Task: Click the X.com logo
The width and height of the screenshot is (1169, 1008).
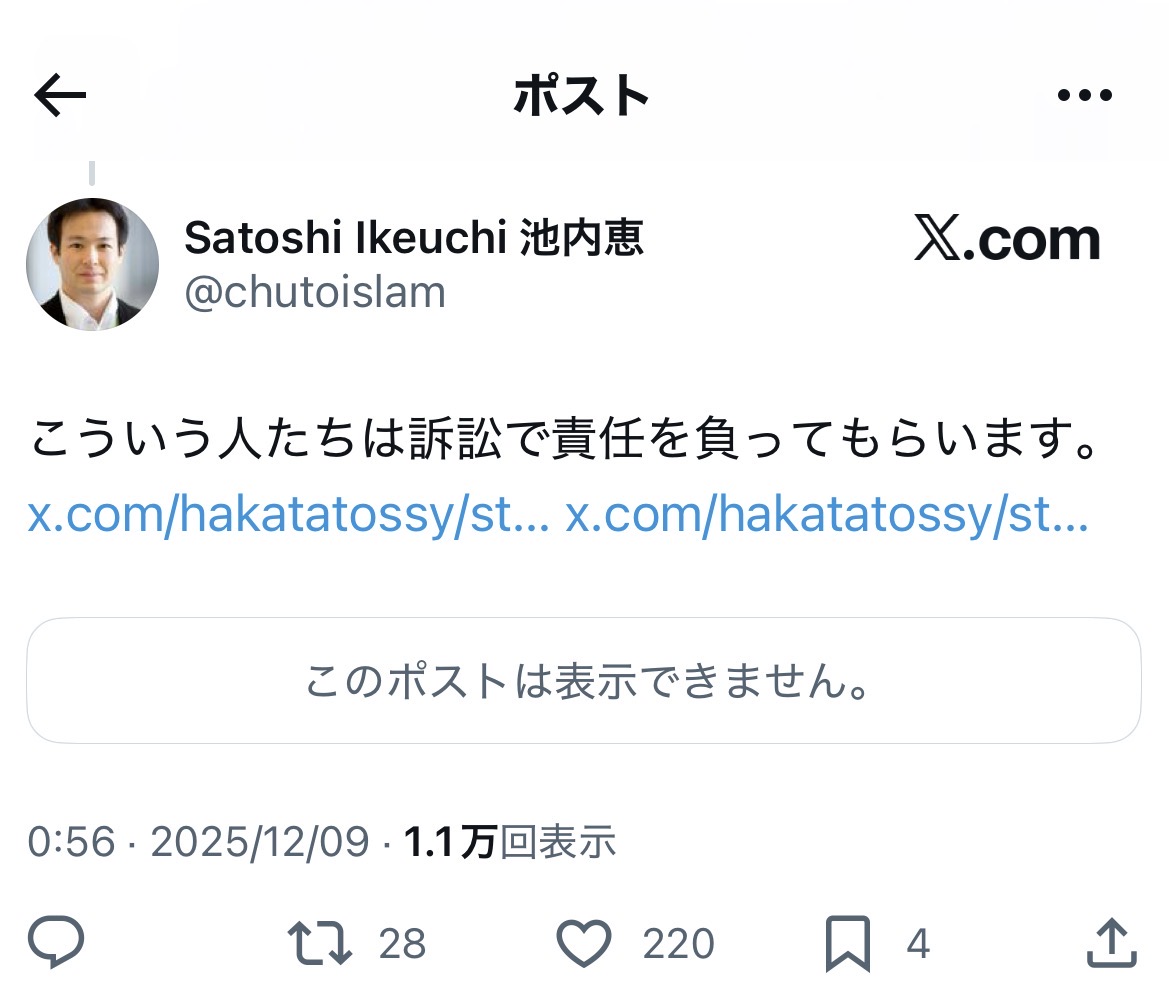Action: (x=1007, y=239)
